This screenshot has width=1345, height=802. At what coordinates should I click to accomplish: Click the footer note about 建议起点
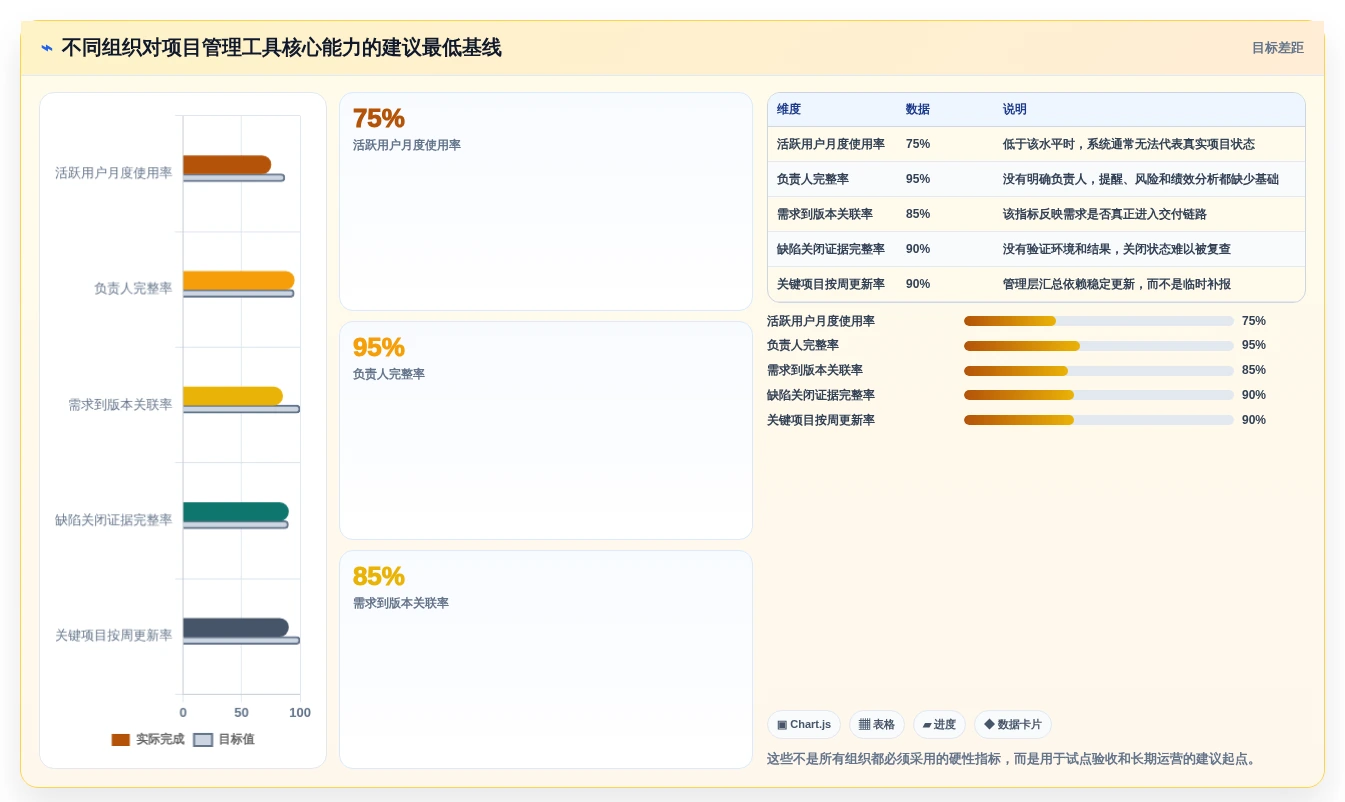(1011, 759)
